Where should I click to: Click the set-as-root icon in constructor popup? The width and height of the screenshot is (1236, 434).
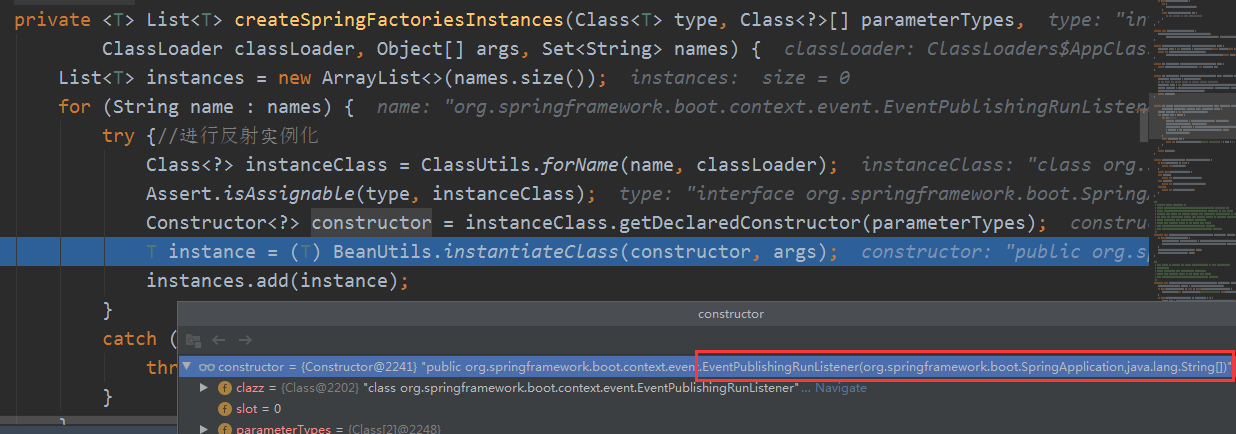pyautogui.click(x=193, y=340)
